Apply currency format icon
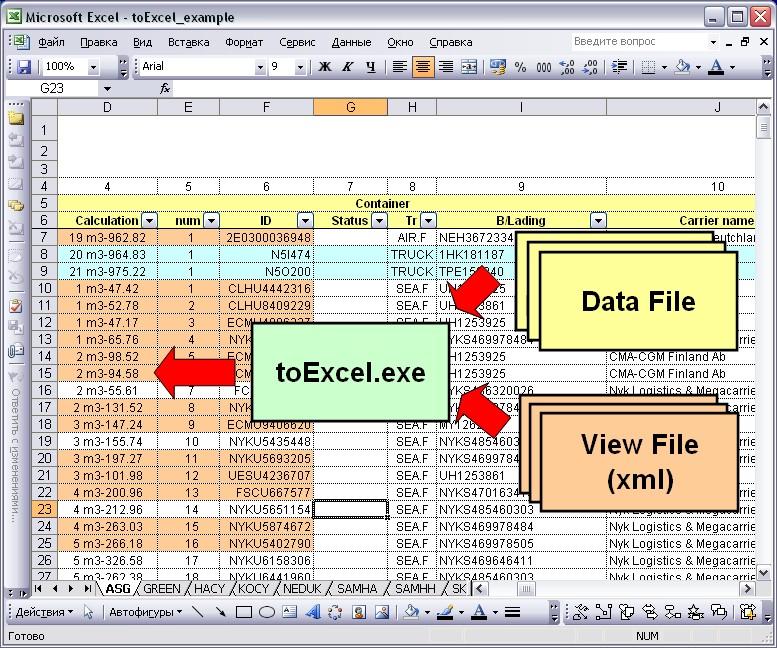777x648 pixels. click(498, 66)
